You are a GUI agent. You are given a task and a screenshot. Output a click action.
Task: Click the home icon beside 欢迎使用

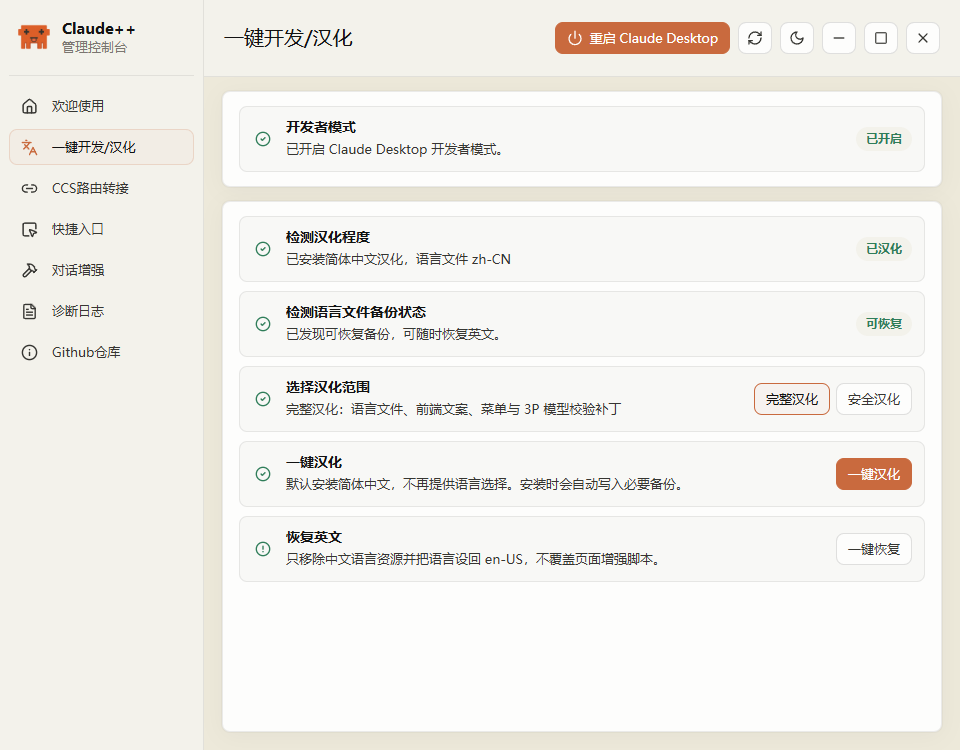29,106
